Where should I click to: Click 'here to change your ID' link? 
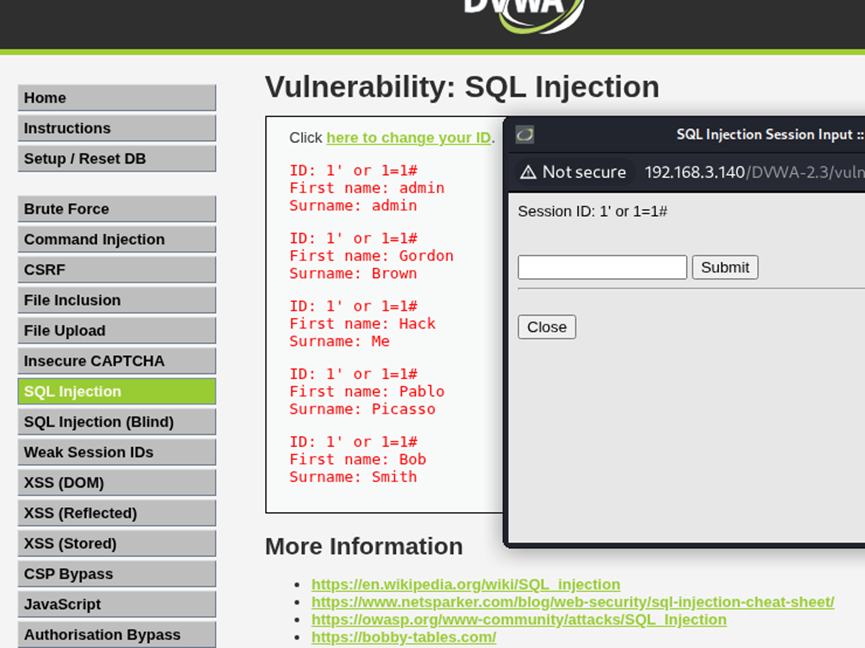point(409,137)
